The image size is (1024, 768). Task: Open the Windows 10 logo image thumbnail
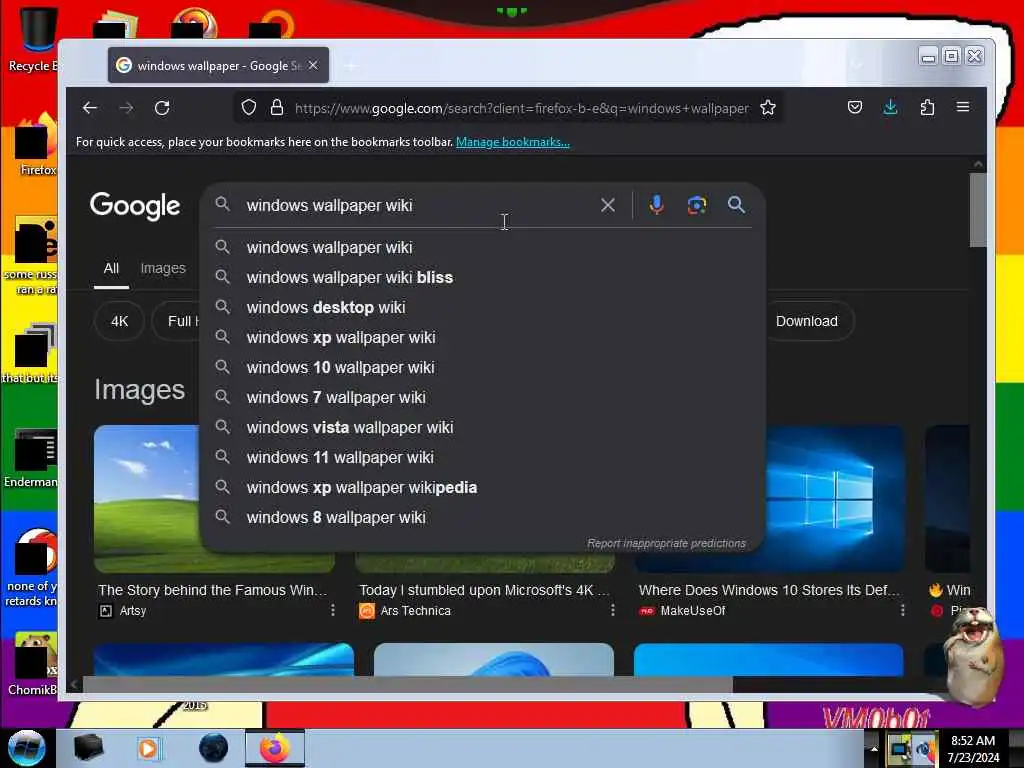click(836, 499)
